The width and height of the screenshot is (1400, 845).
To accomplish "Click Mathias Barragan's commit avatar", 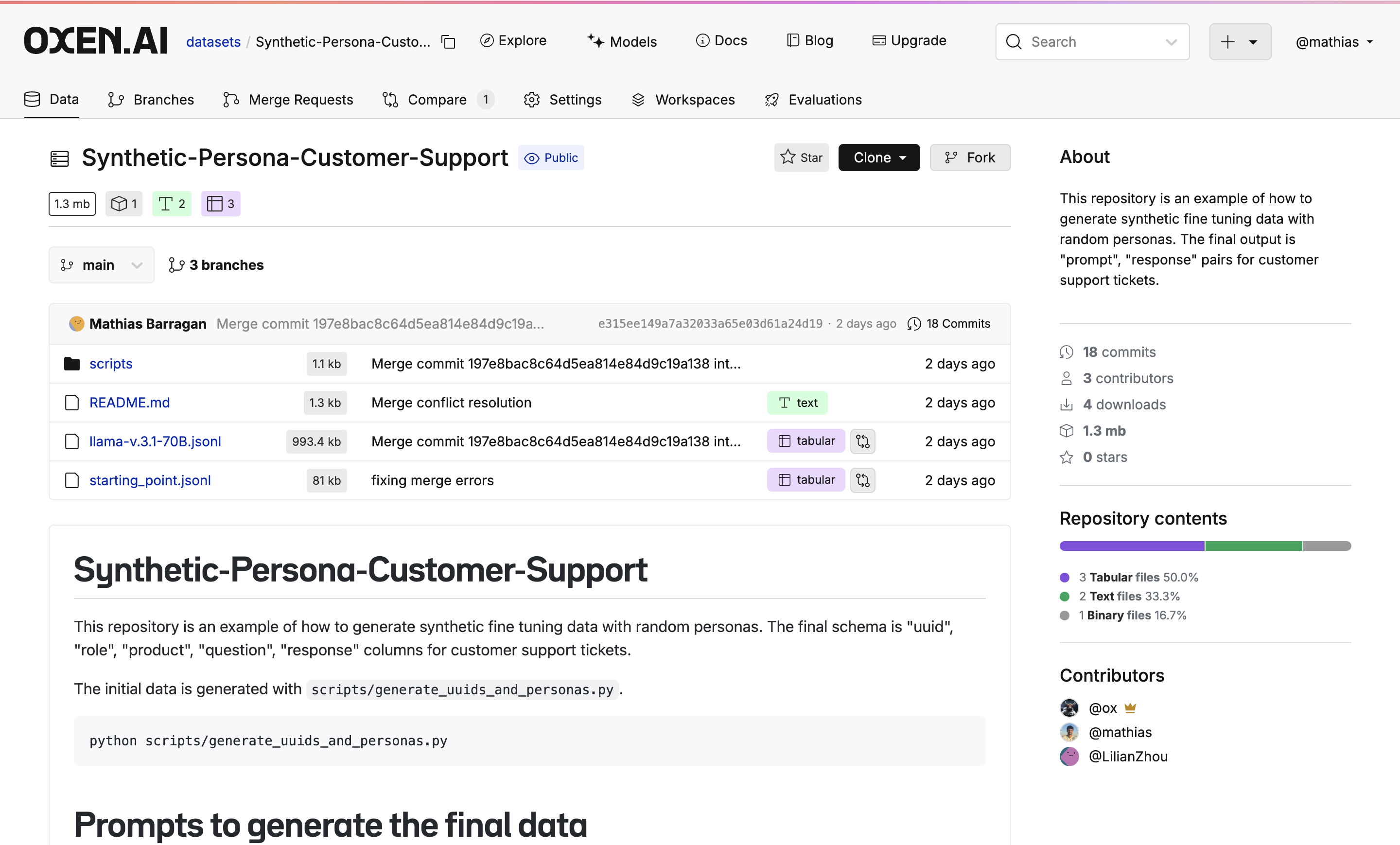I will (x=77, y=324).
